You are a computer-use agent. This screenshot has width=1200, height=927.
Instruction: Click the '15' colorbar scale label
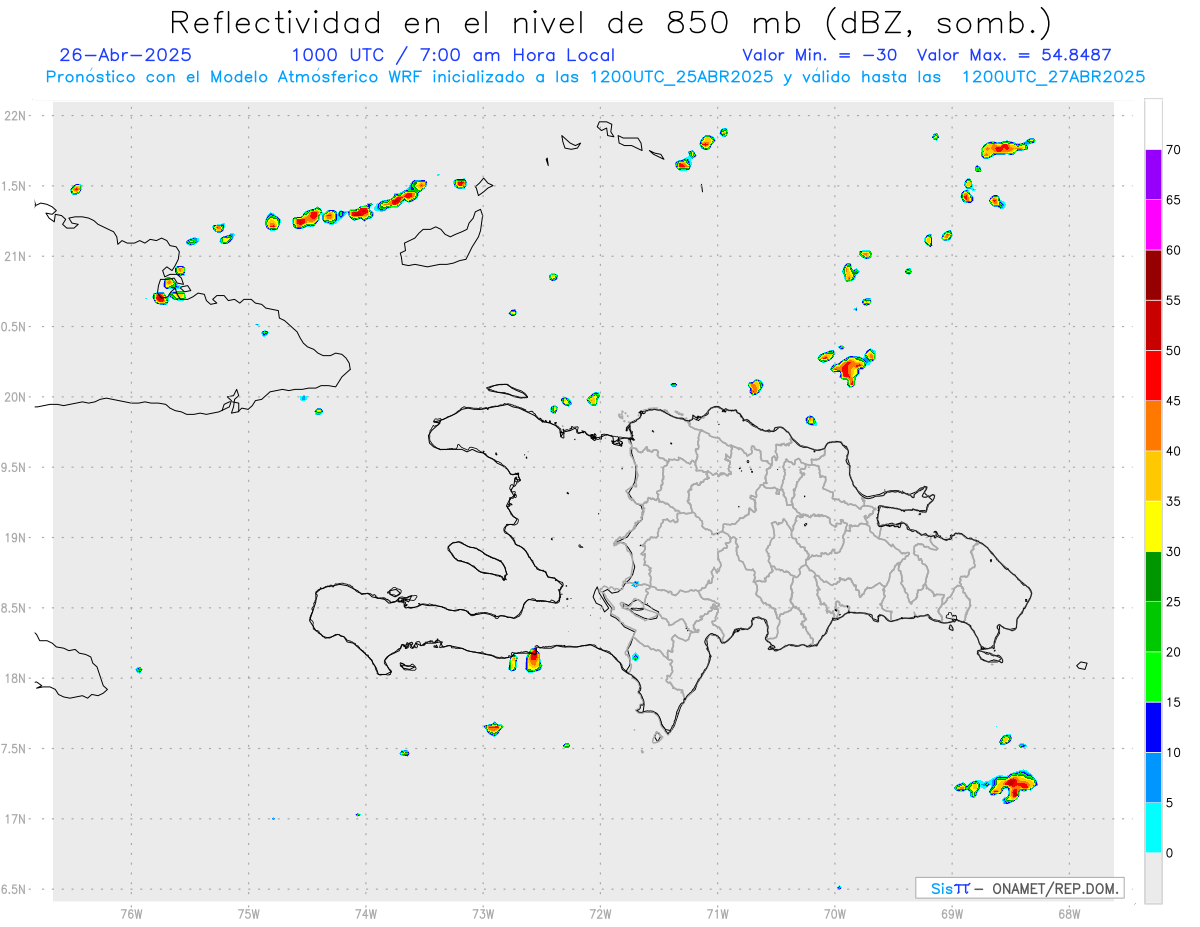click(1173, 702)
